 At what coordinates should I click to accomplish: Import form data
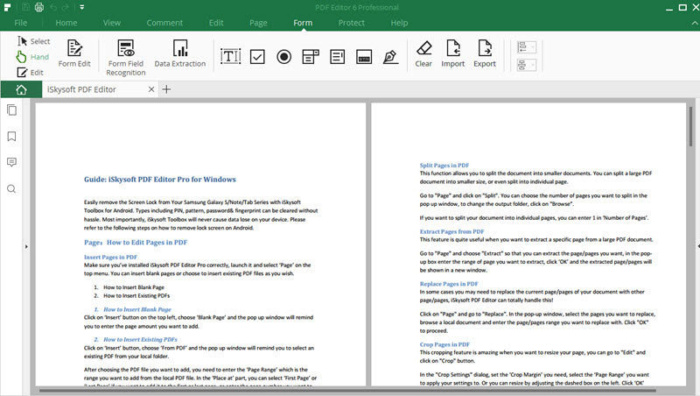453,54
